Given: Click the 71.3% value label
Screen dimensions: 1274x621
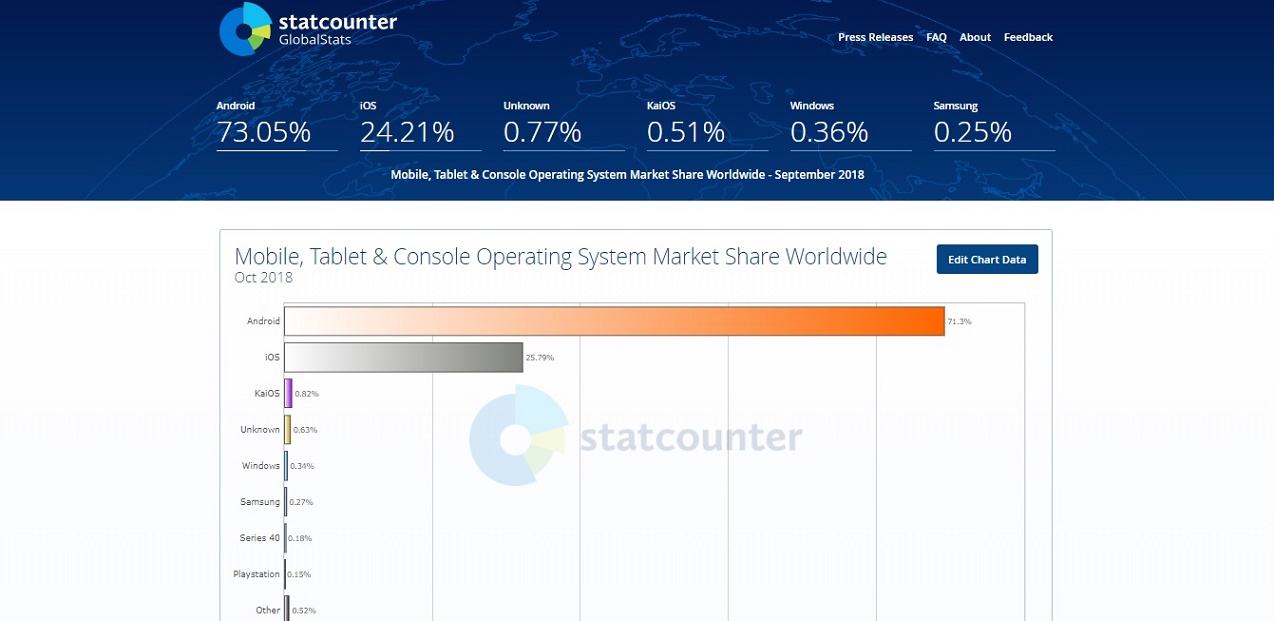Looking at the screenshot, I should click(959, 321).
